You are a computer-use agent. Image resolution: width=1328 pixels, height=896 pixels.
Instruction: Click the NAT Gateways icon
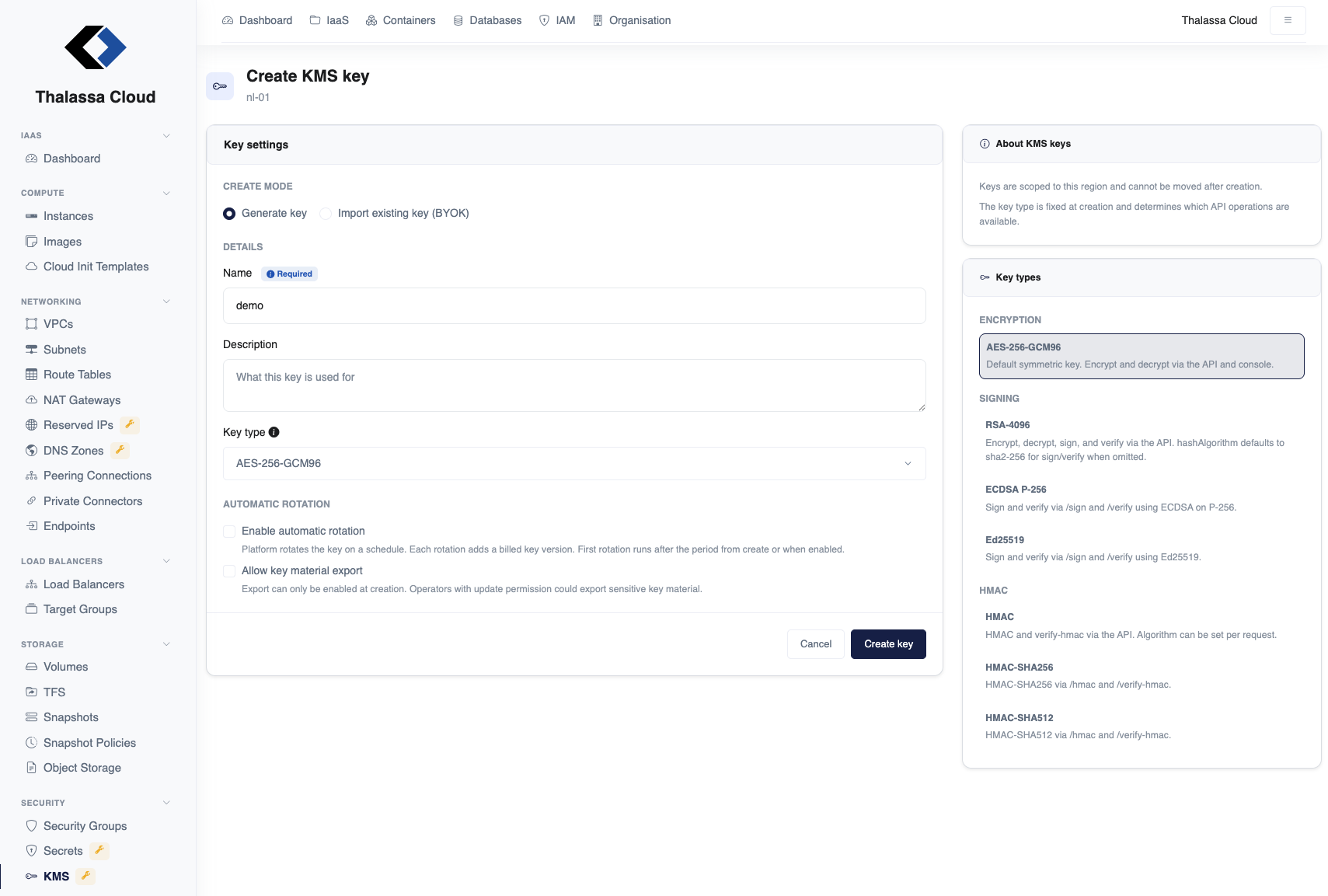click(31, 400)
